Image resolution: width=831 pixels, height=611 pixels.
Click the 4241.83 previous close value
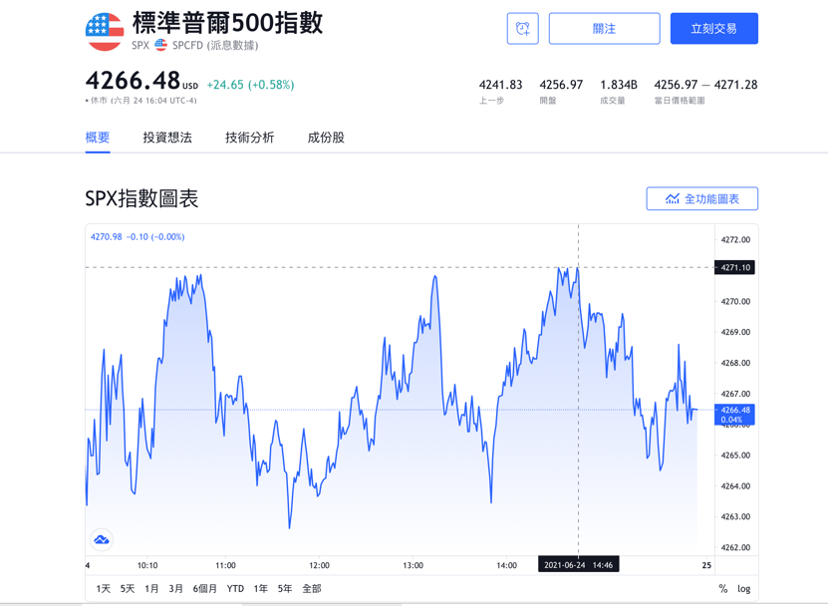501,85
